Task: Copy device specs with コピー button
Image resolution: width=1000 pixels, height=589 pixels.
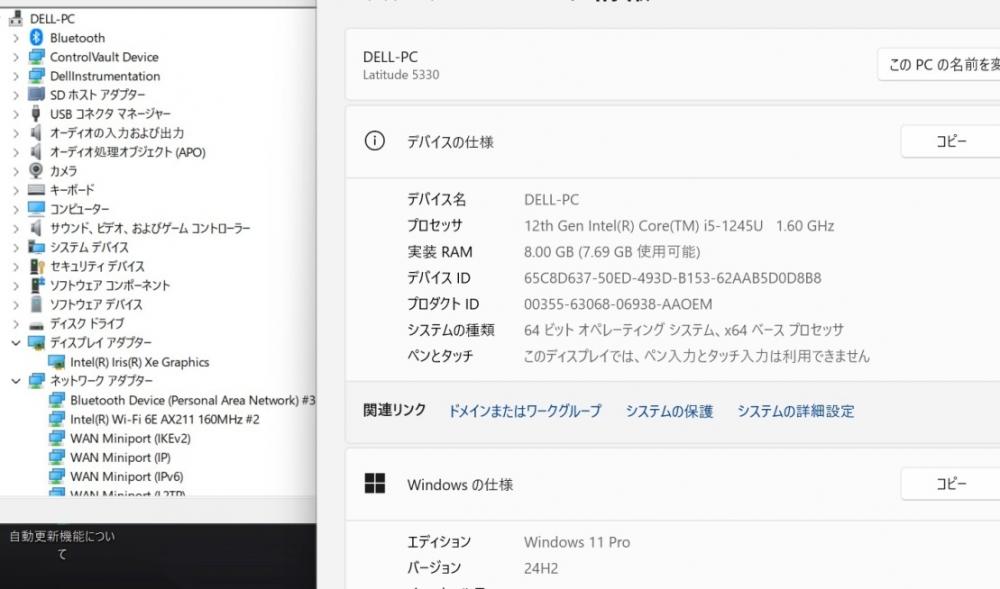Action: (x=950, y=142)
